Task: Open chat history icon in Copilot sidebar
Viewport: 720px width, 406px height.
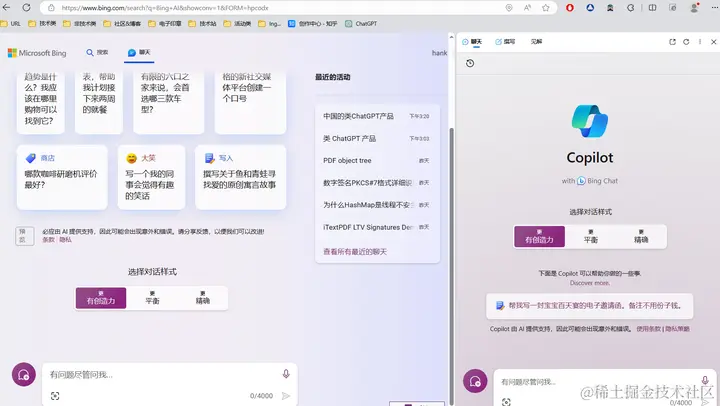Action: pyautogui.click(x=470, y=63)
